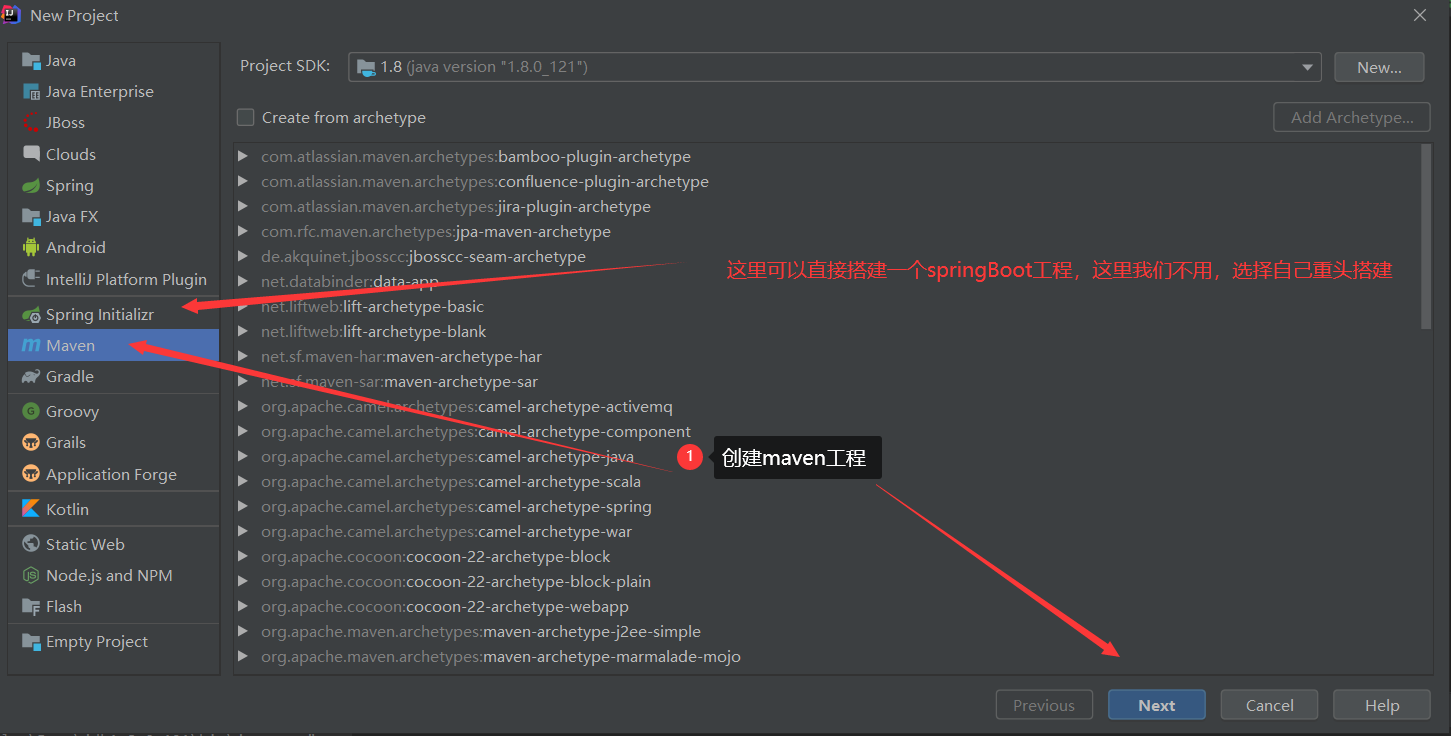Select the Node.js and NPM icon

tap(31, 576)
